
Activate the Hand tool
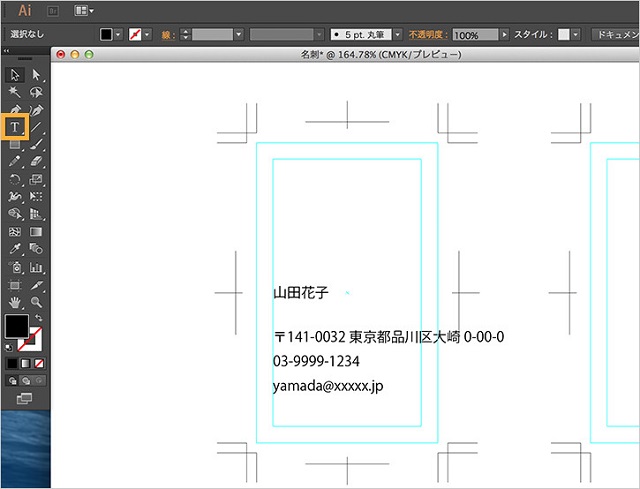tap(15, 301)
